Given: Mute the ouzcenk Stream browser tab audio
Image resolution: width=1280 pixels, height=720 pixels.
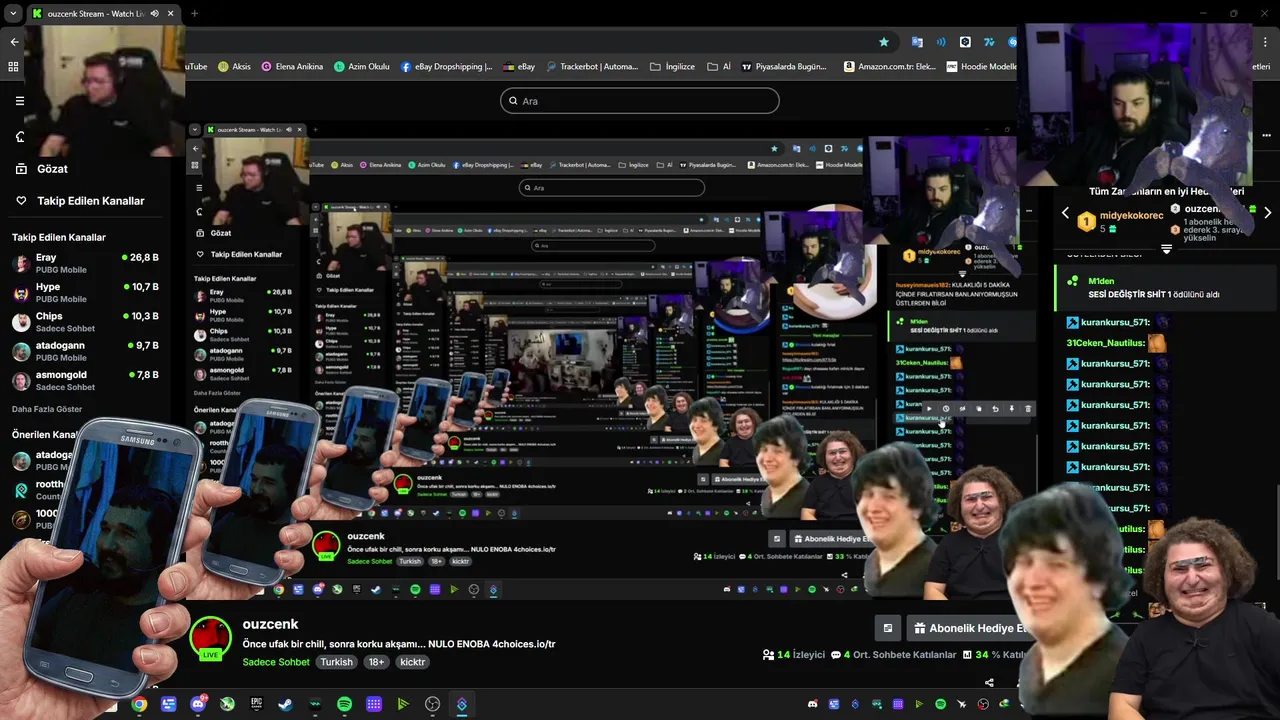Looking at the screenshot, I should [x=154, y=13].
